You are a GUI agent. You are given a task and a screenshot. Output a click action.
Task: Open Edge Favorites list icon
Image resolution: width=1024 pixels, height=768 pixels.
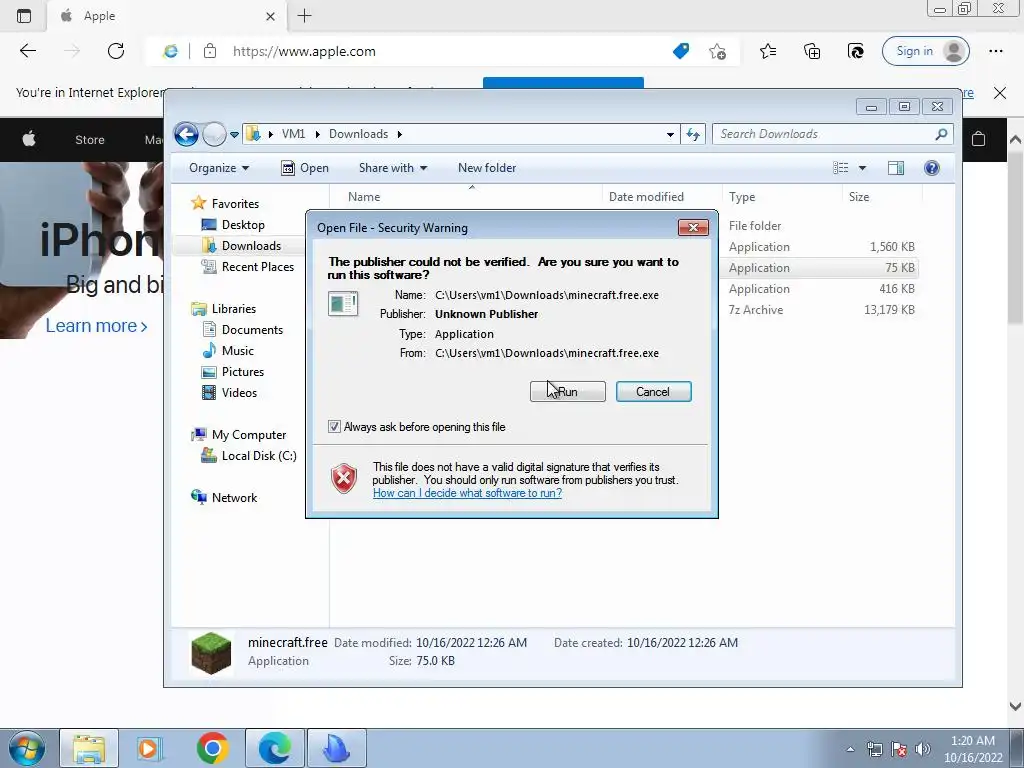(x=768, y=51)
